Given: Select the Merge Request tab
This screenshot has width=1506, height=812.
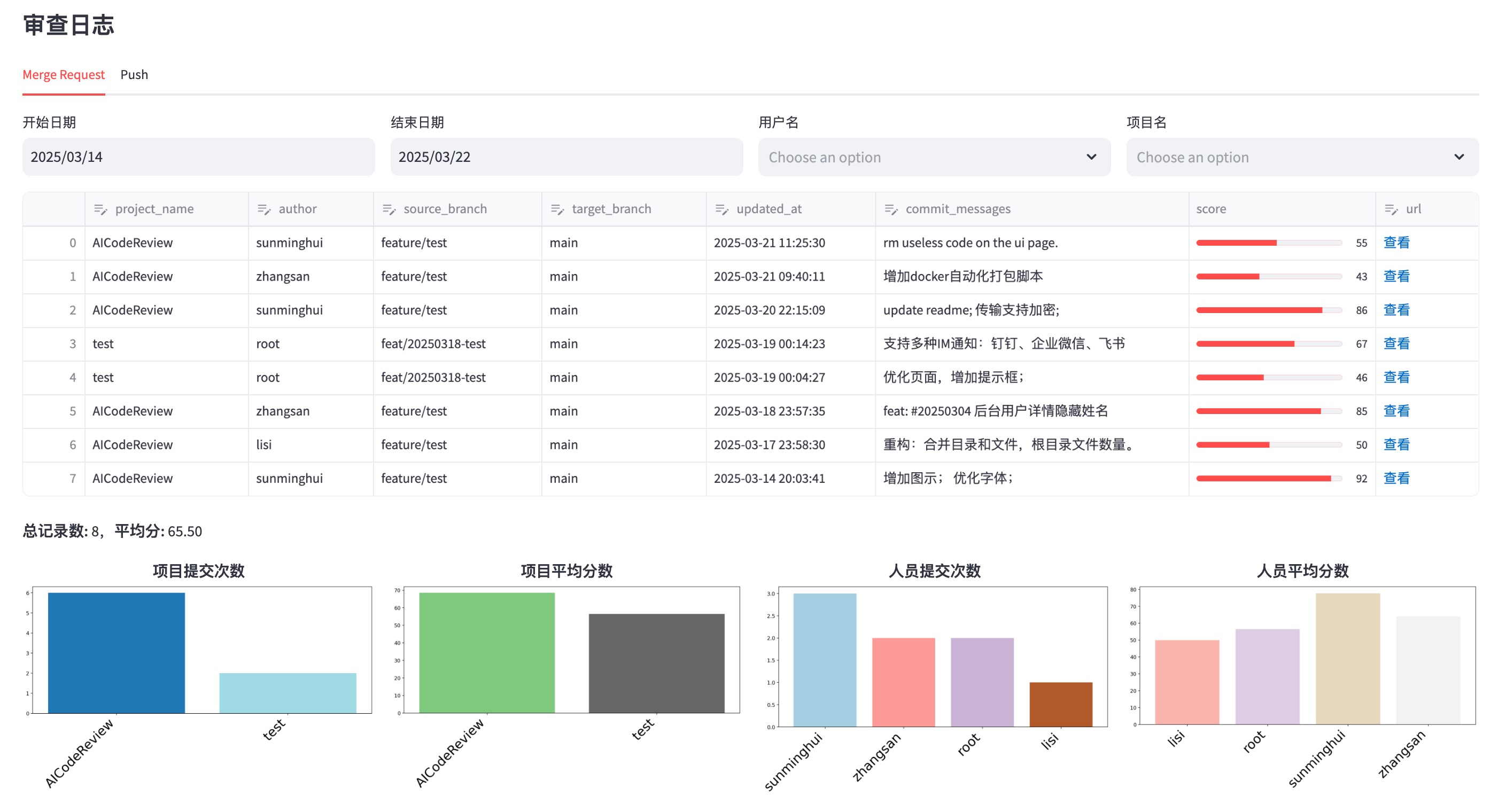Looking at the screenshot, I should click(64, 74).
